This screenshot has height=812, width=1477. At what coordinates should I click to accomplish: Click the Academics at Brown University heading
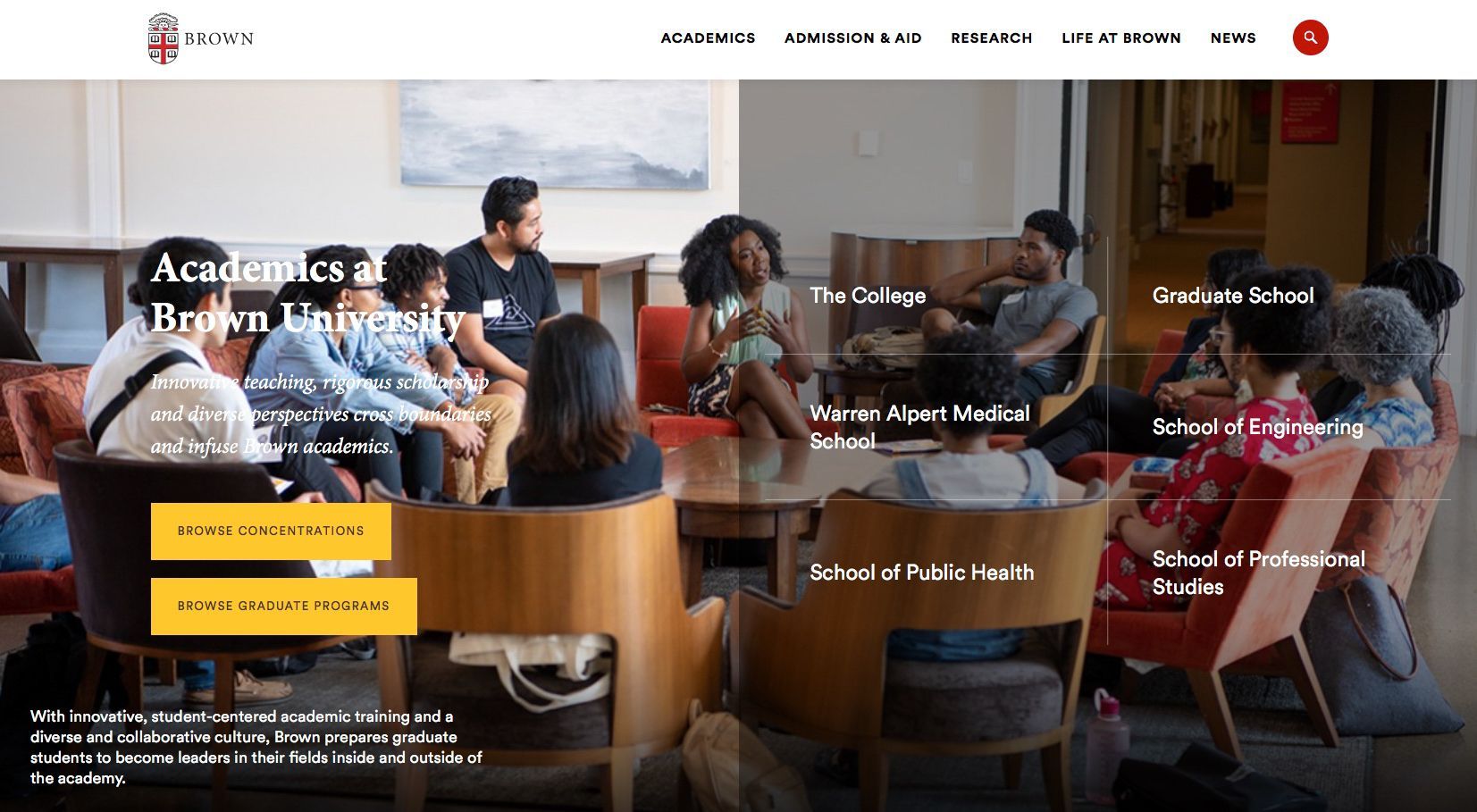pos(307,293)
